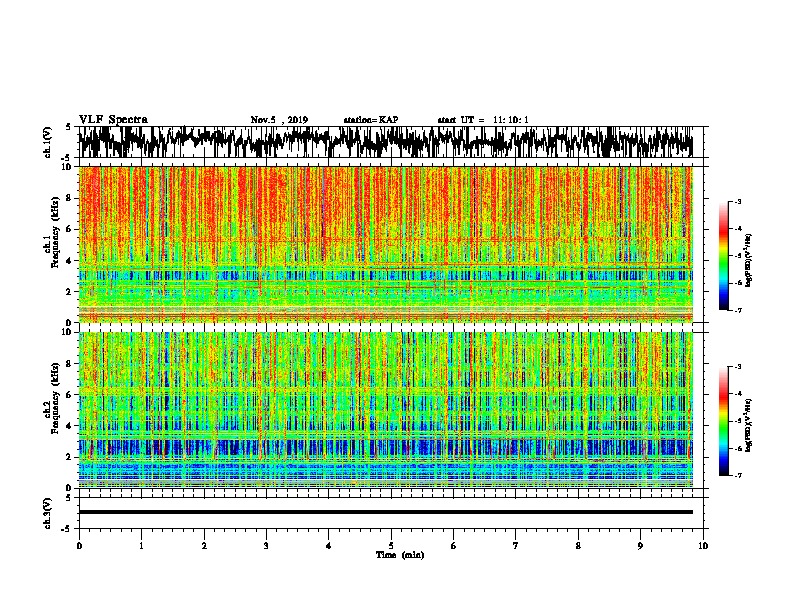This screenshot has width=792, height=612.
Task: Click the ch.2 spectrogram panel
Action: coord(386,410)
